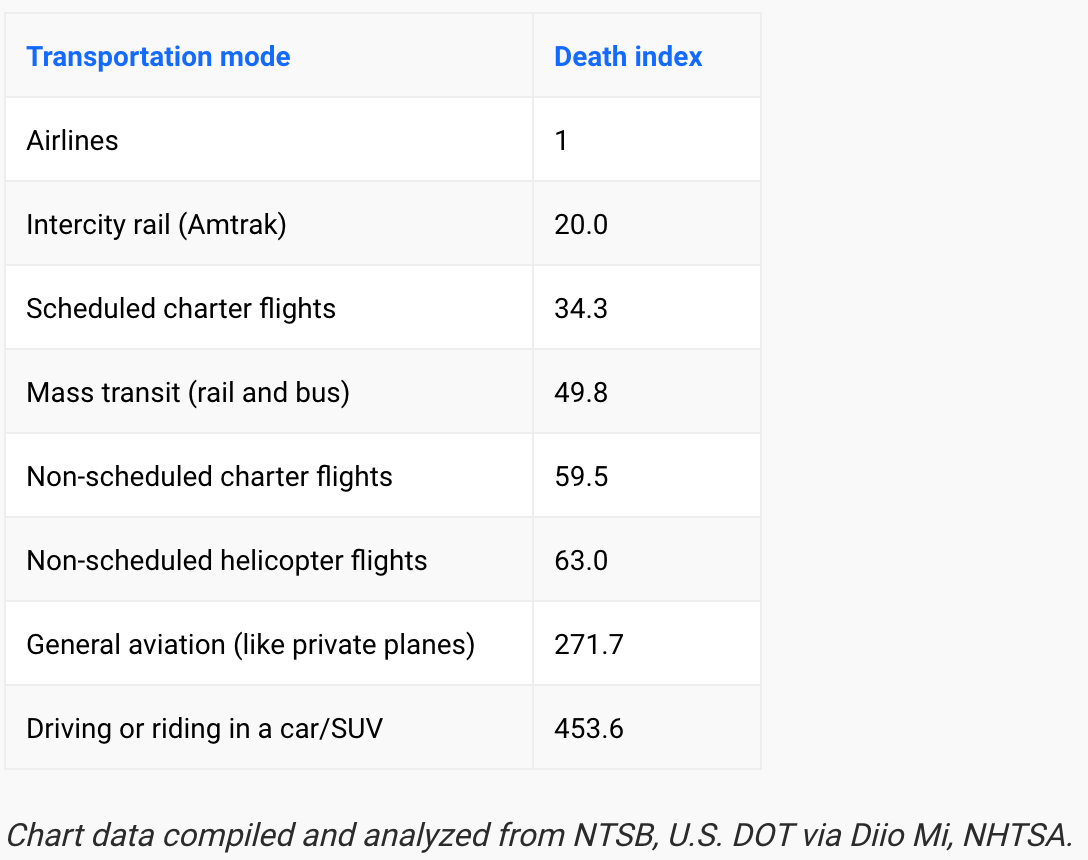Click the Death index column header
The height and width of the screenshot is (860, 1088).
(x=628, y=57)
